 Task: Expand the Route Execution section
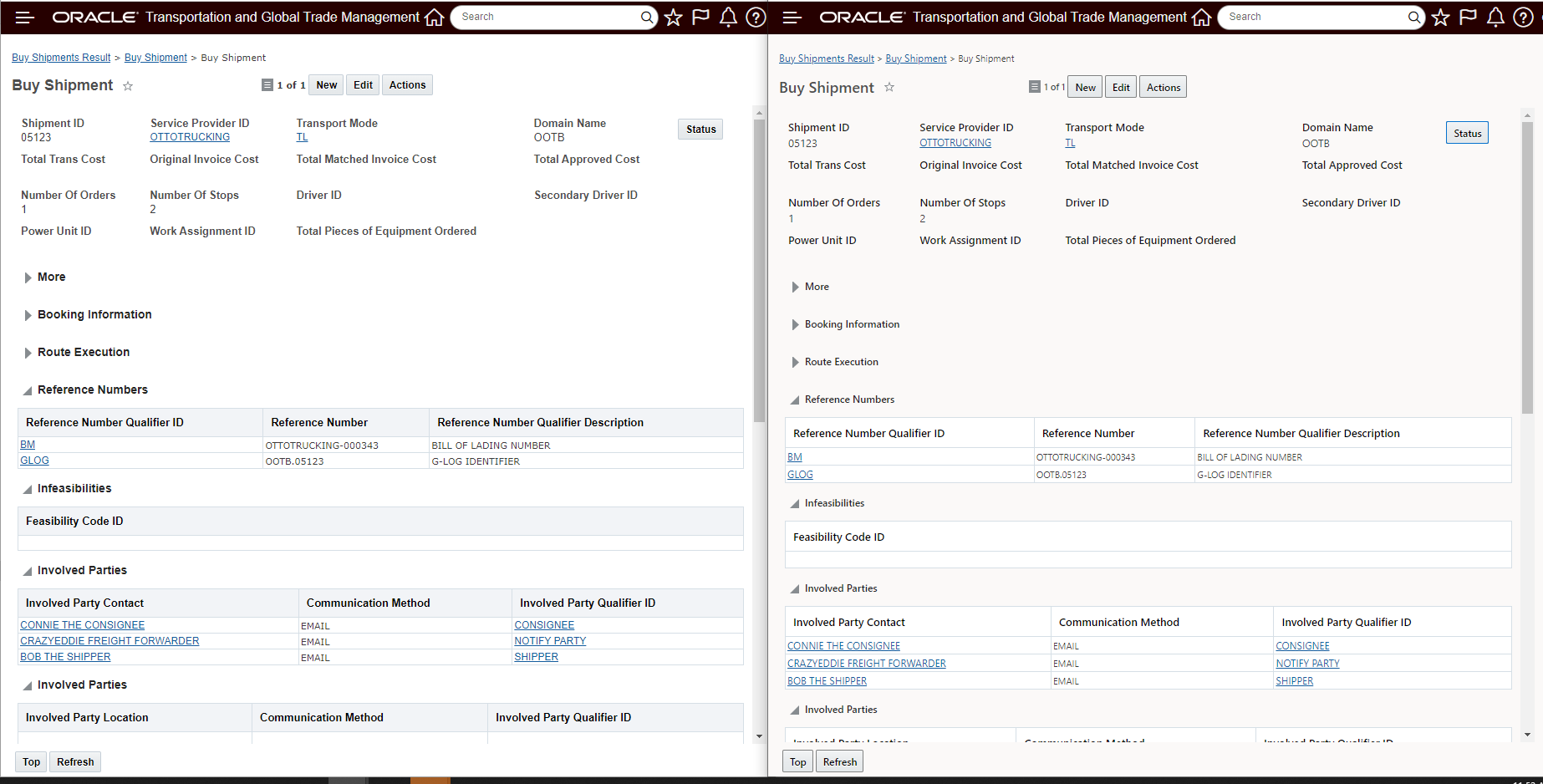tap(28, 352)
